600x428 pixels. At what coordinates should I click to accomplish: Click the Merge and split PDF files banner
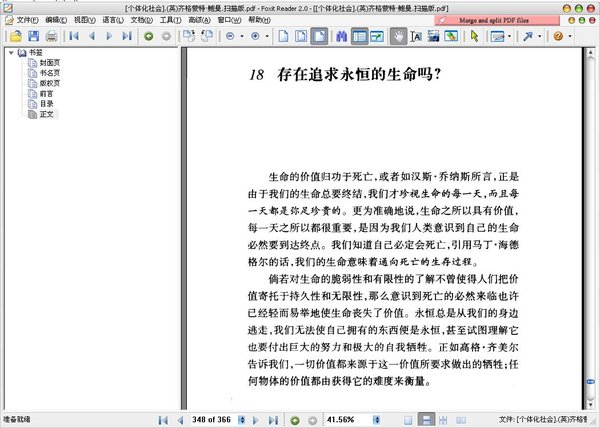(x=497, y=20)
